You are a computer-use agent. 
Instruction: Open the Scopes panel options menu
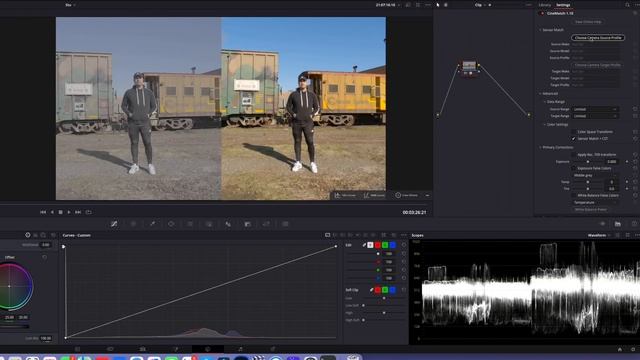[636, 236]
